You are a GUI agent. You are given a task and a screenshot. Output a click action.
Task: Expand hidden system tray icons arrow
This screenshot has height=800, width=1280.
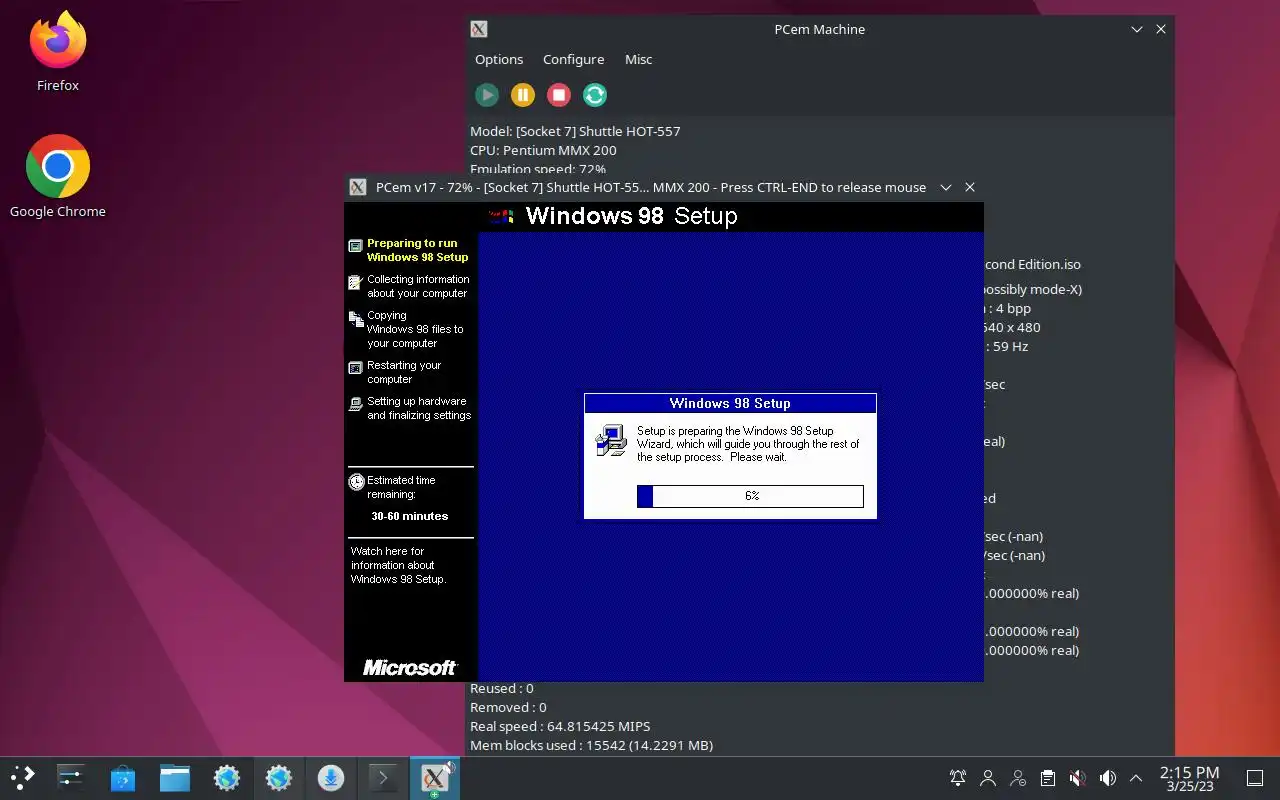(x=1136, y=778)
